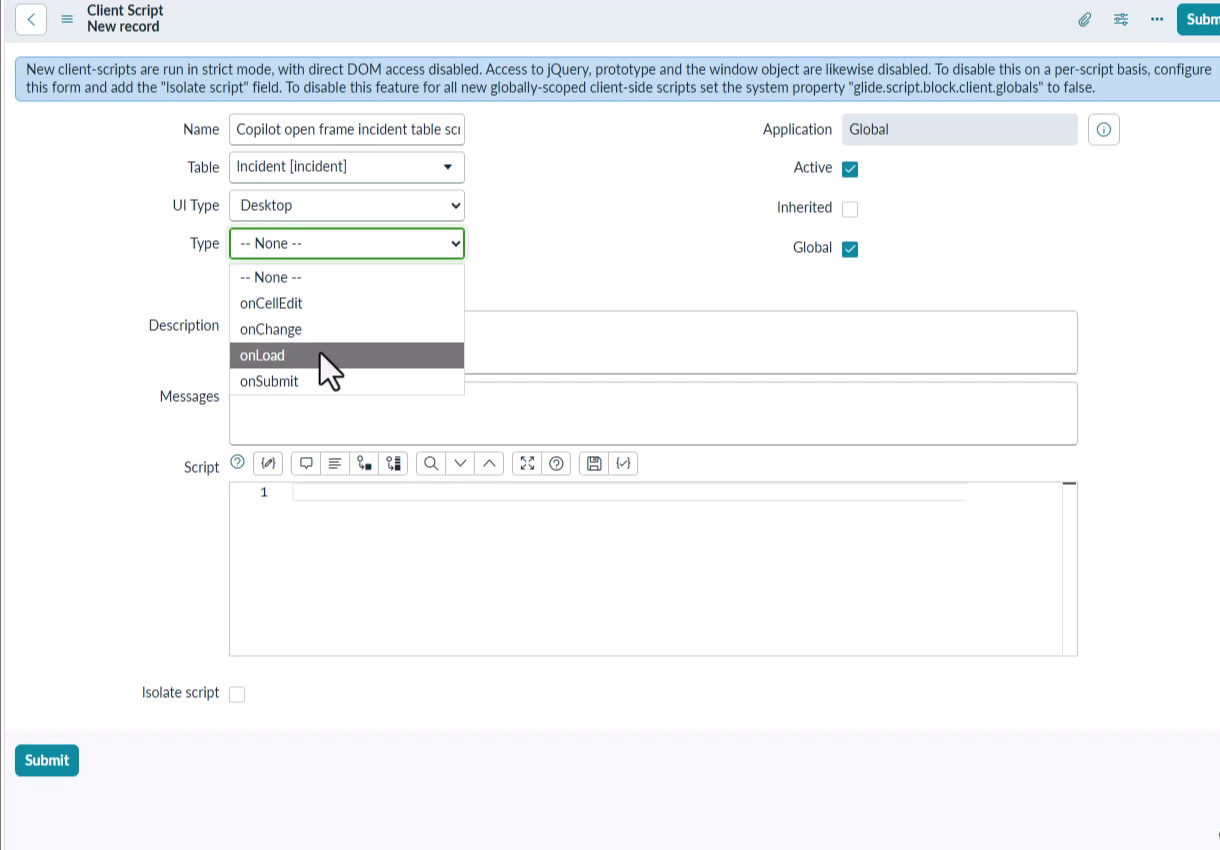Choose onSubmit from Type list

point(347,381)
